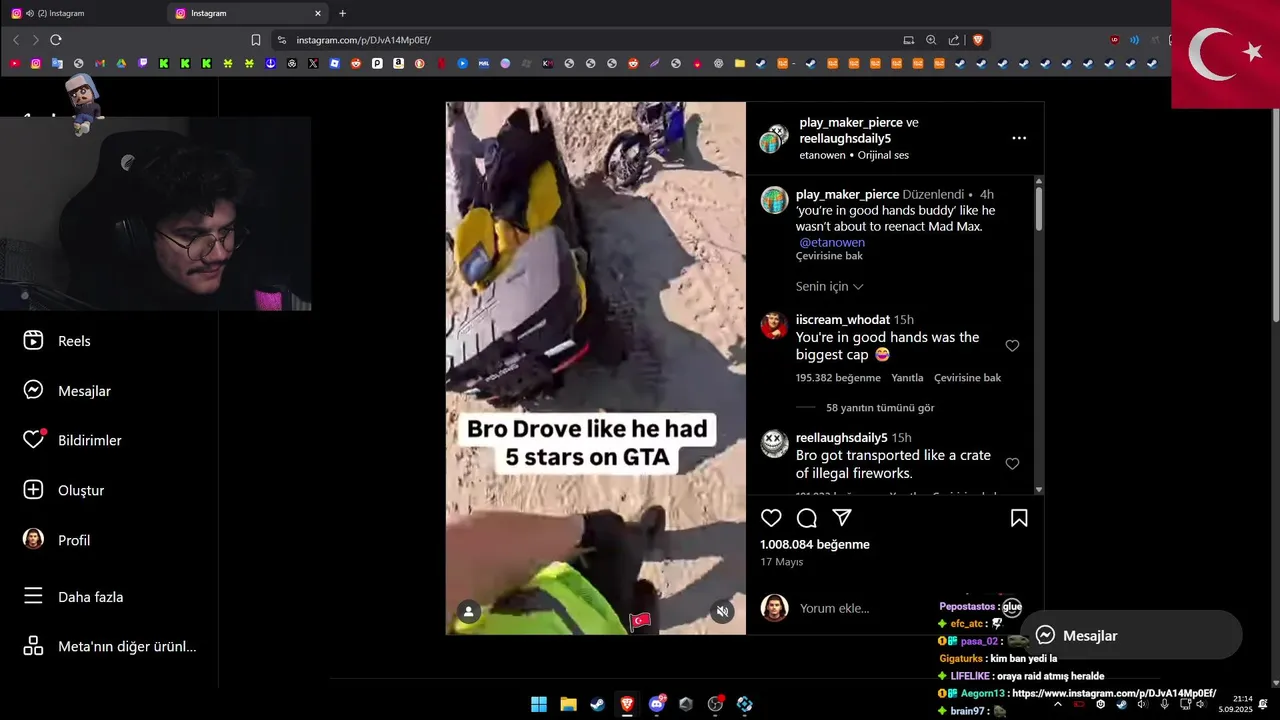The image size is (1280, 720).
Task: Open the yellow folder bookmark
Action: pyautogui.click(x=740, y=63)
